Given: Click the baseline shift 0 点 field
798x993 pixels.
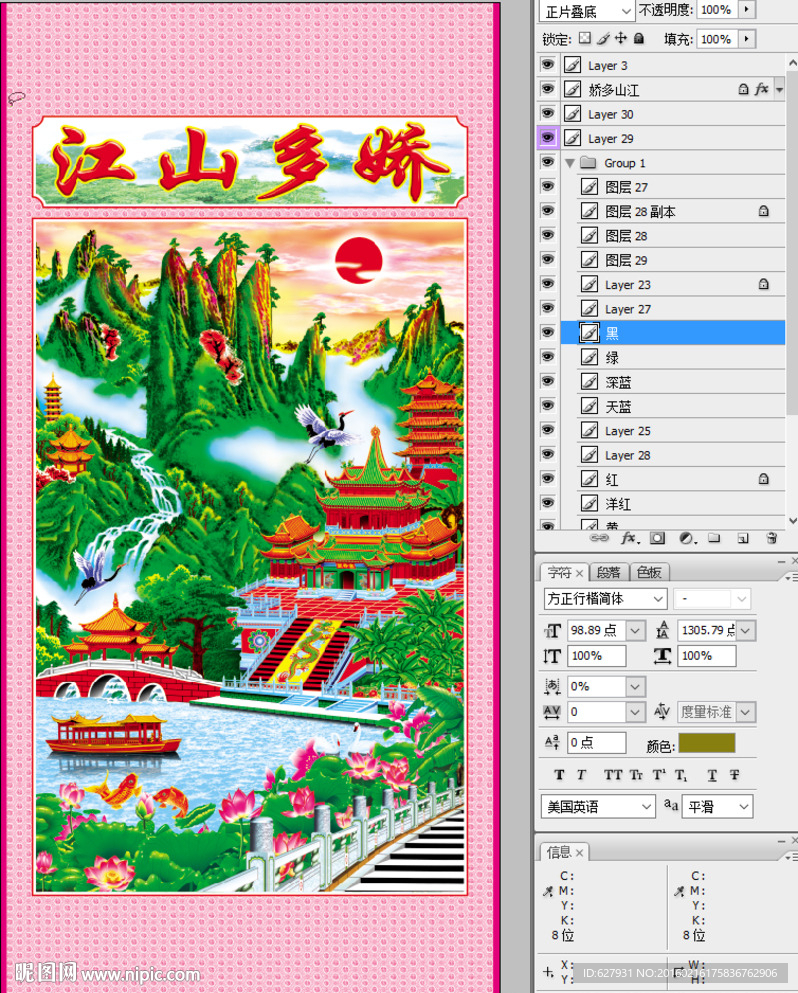Looking at the screenshot, I should coord(597,742).
